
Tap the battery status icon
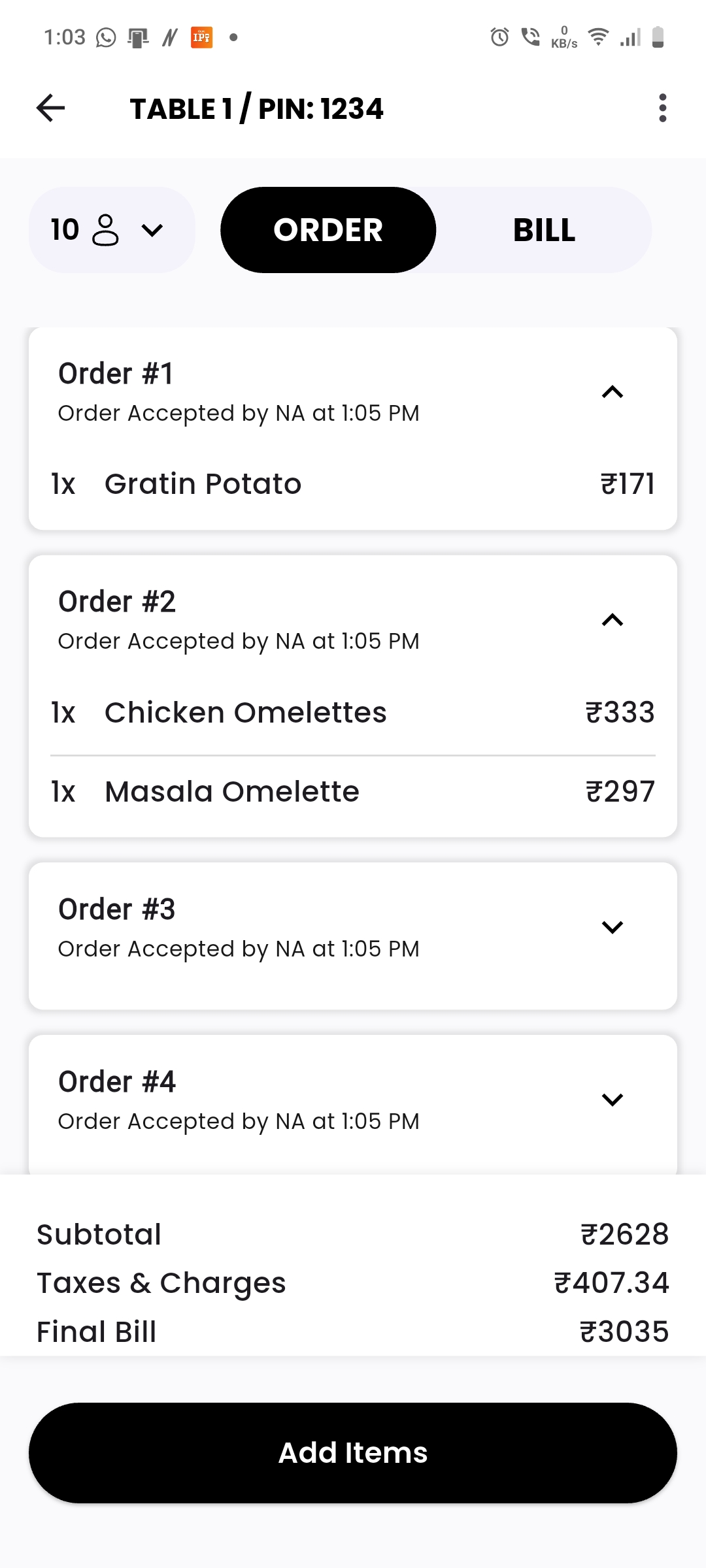[x=658, y=37]
